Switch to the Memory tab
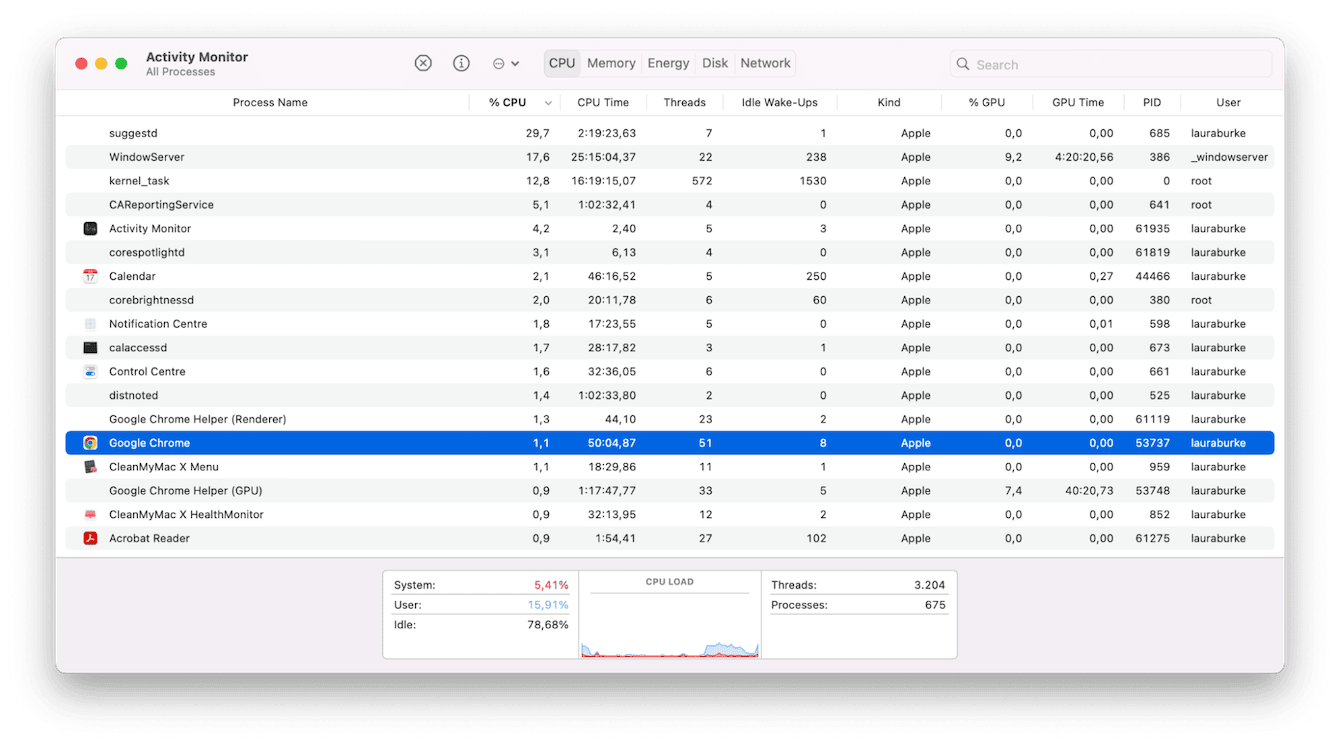This screenshot has width=1340, height=747. click(x=611, y=62)
